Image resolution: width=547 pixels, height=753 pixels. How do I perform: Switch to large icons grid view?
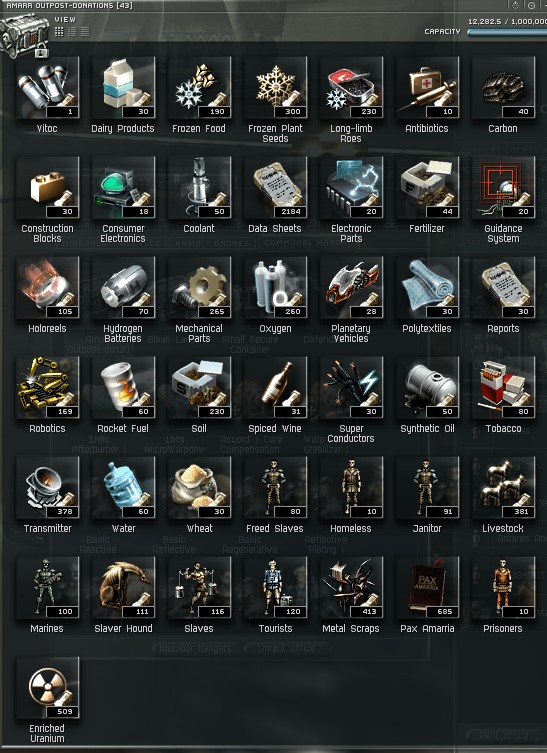click(59, 32)
